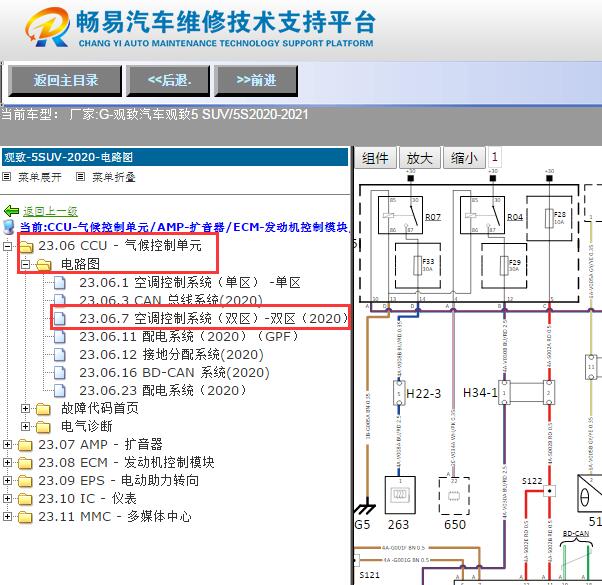Viewport: 602px width, 585px height.
Task: Expand the 23.07 AMP node
Action: click(7, 445)
